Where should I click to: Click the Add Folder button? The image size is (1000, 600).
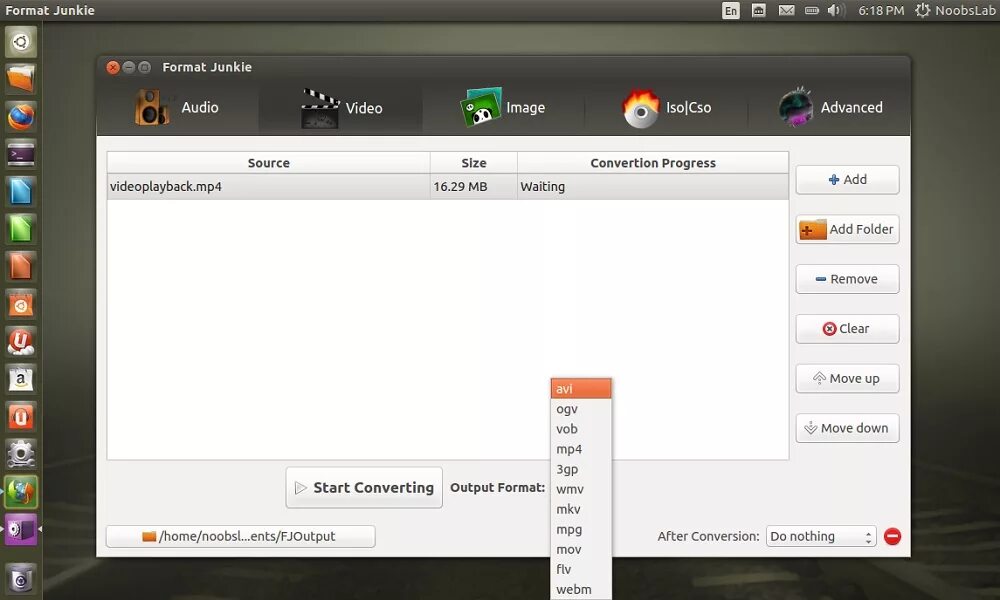point(847,230)
